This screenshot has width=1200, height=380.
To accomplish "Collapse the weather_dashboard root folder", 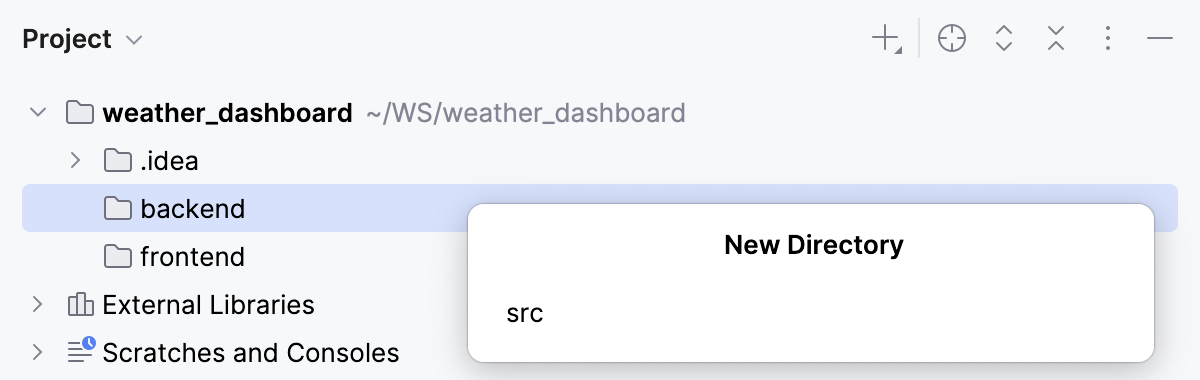I will (x=38, y=112).
